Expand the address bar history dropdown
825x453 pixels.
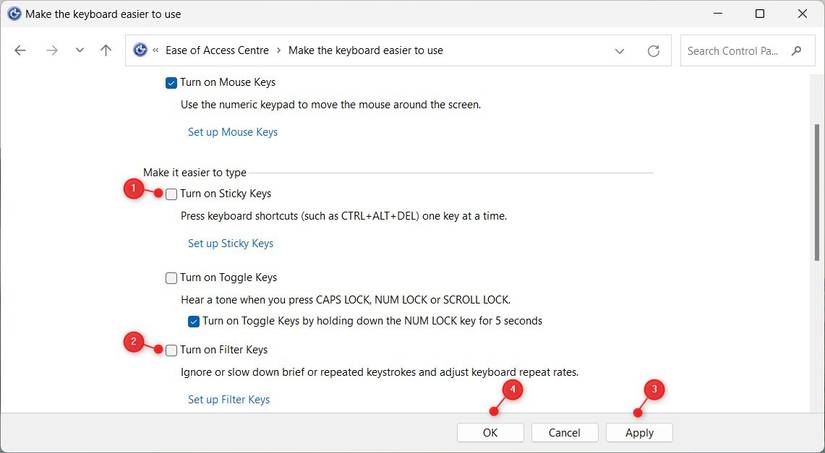pos(620,50)
